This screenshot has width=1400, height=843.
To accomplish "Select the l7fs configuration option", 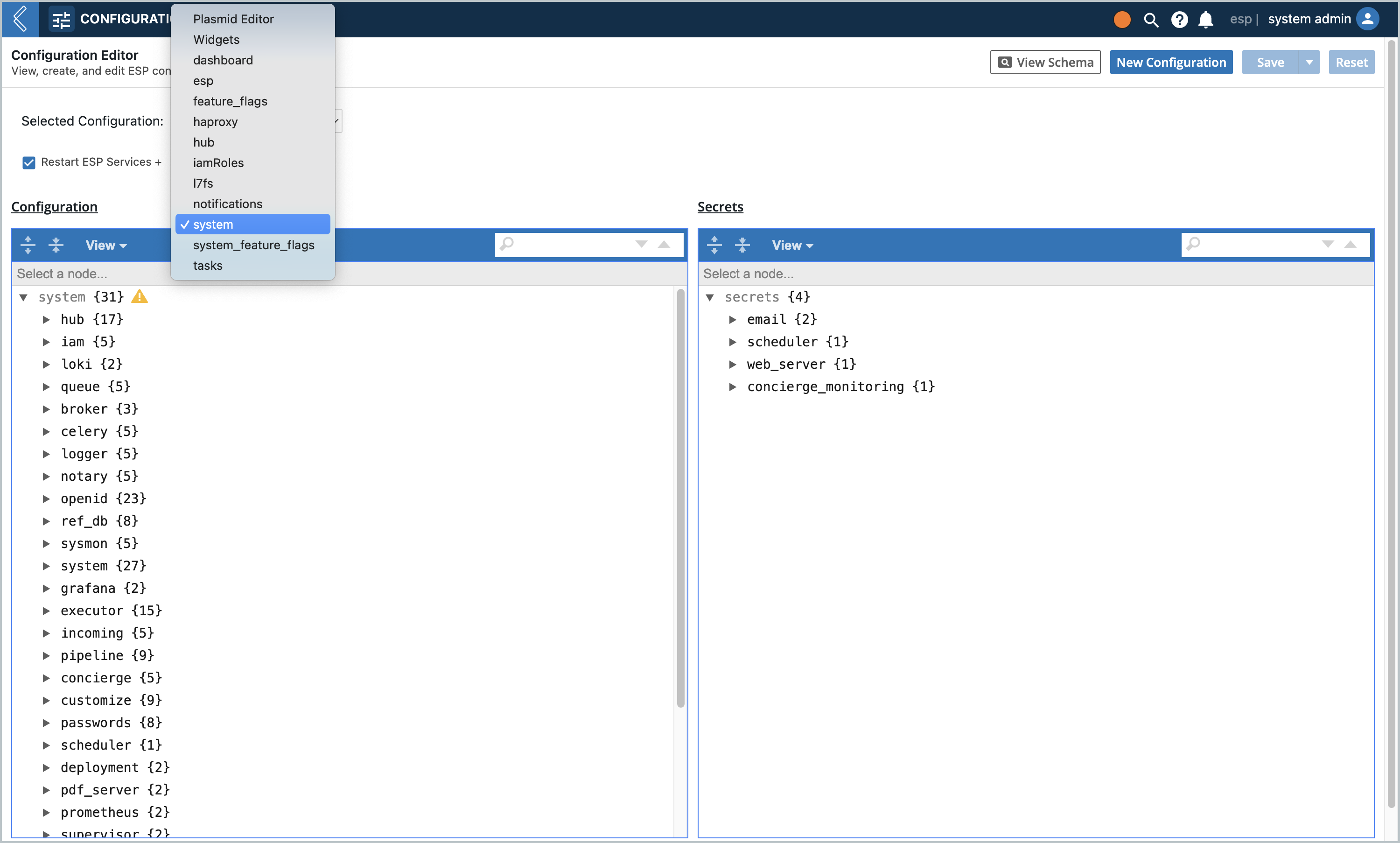I will (253, 183).
